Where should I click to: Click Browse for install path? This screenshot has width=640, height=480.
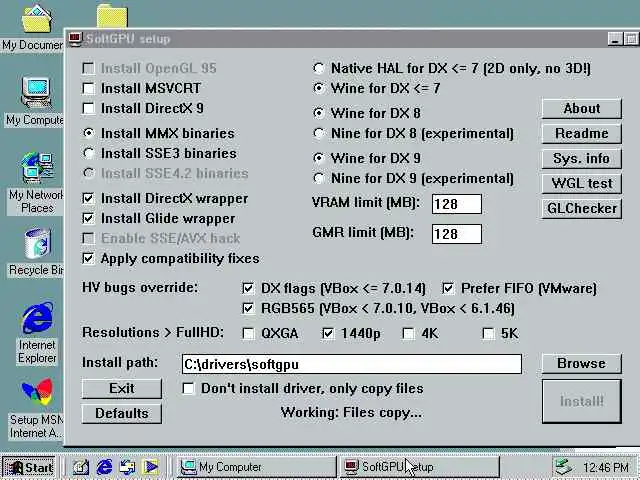[582, 363]
